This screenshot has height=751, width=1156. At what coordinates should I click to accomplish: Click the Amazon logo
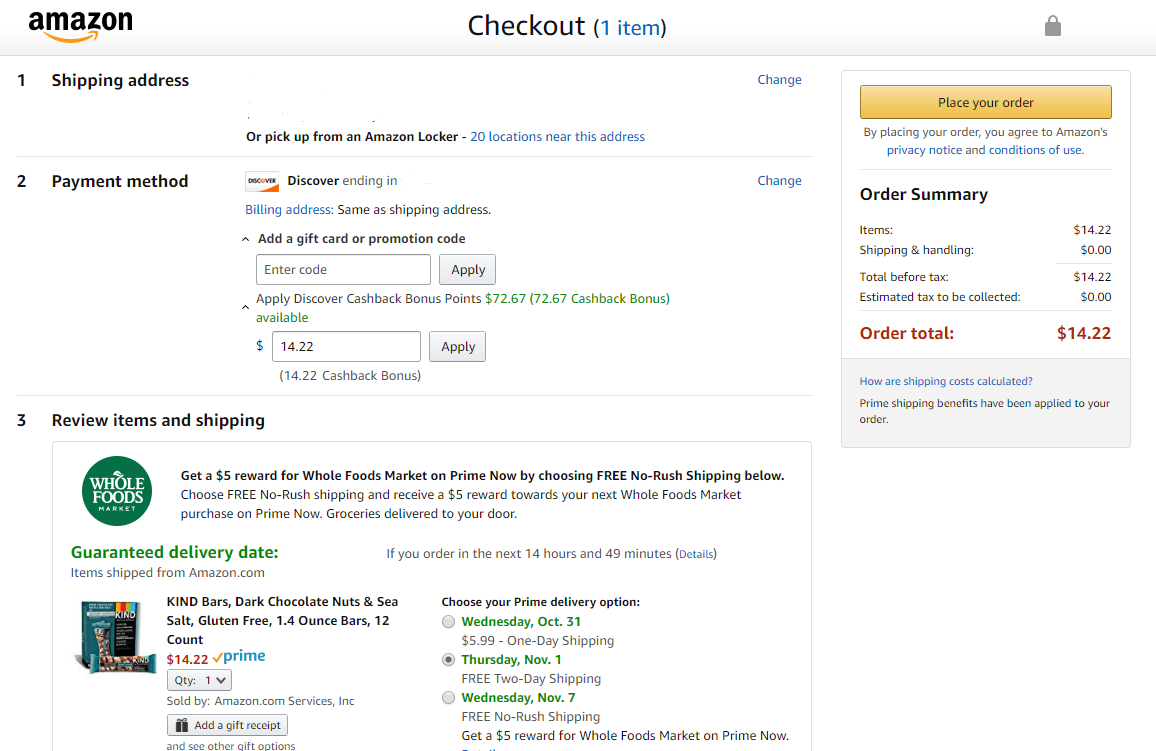pyautogui.click(x=80, y=26)
